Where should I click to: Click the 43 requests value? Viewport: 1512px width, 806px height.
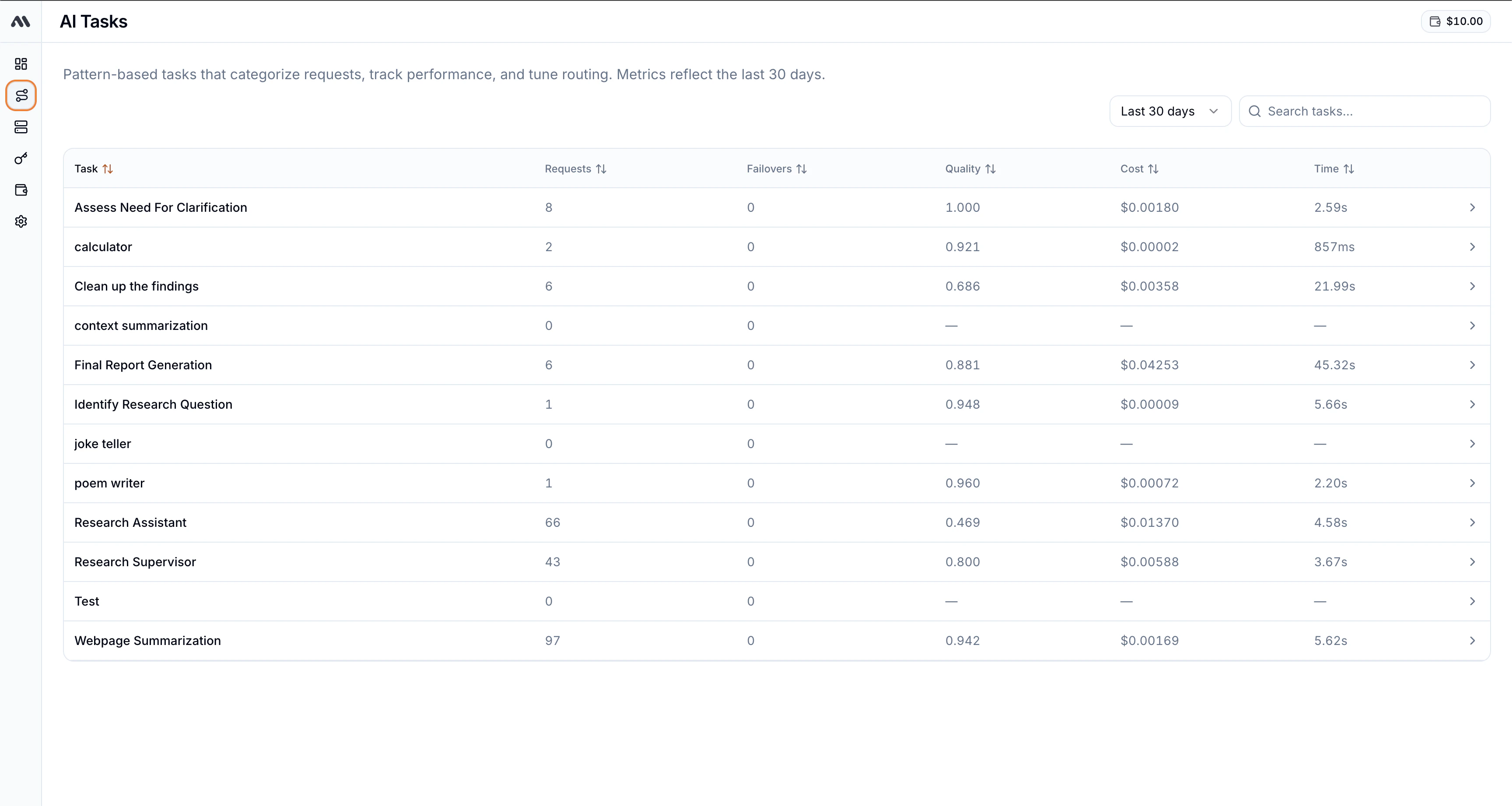pyautogui.click(x=552, y=562)
